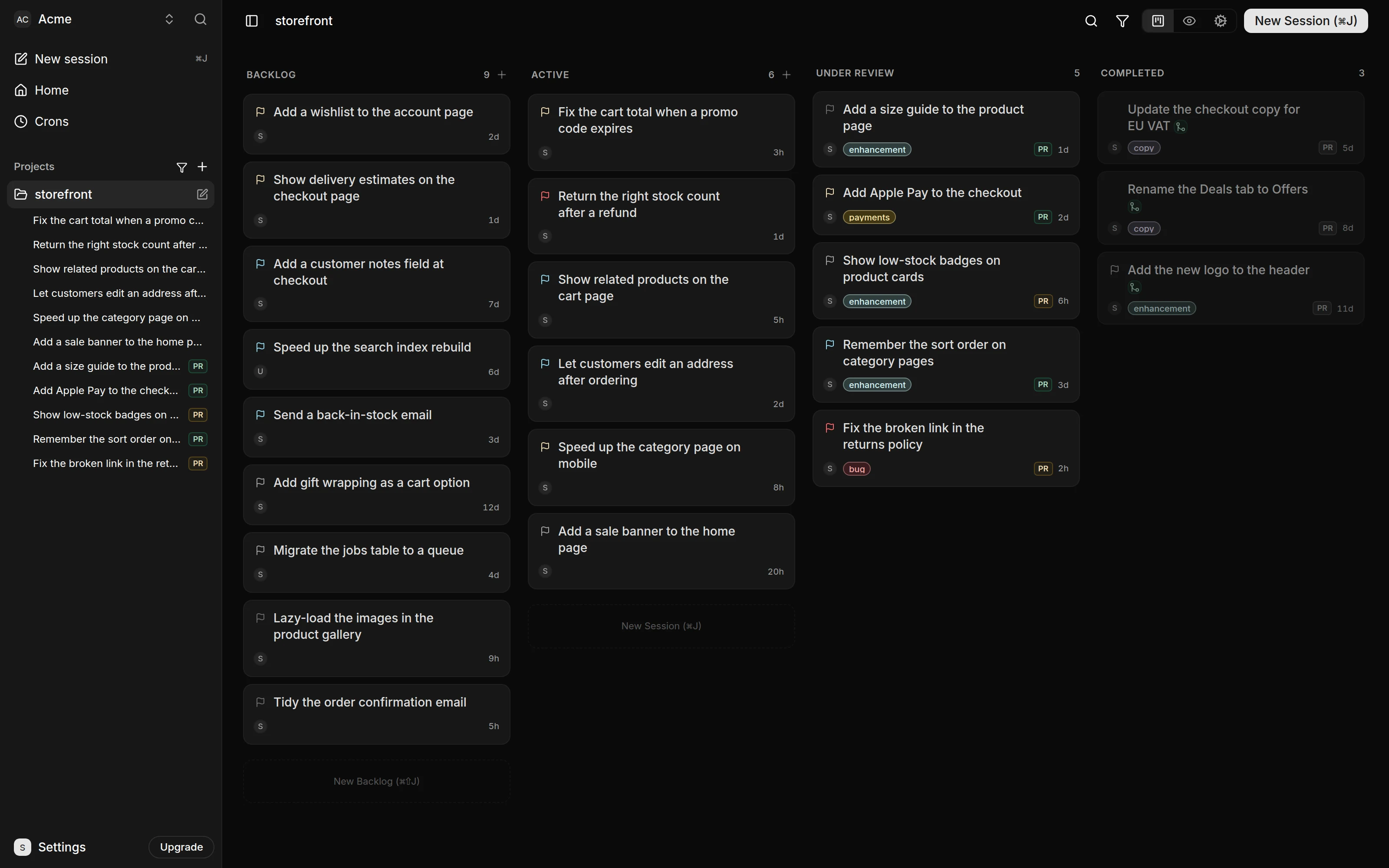Toggle the flag on Return the right stock count card
The width and height of the screenshot is (1389, 868).
(x=545, y=196)
